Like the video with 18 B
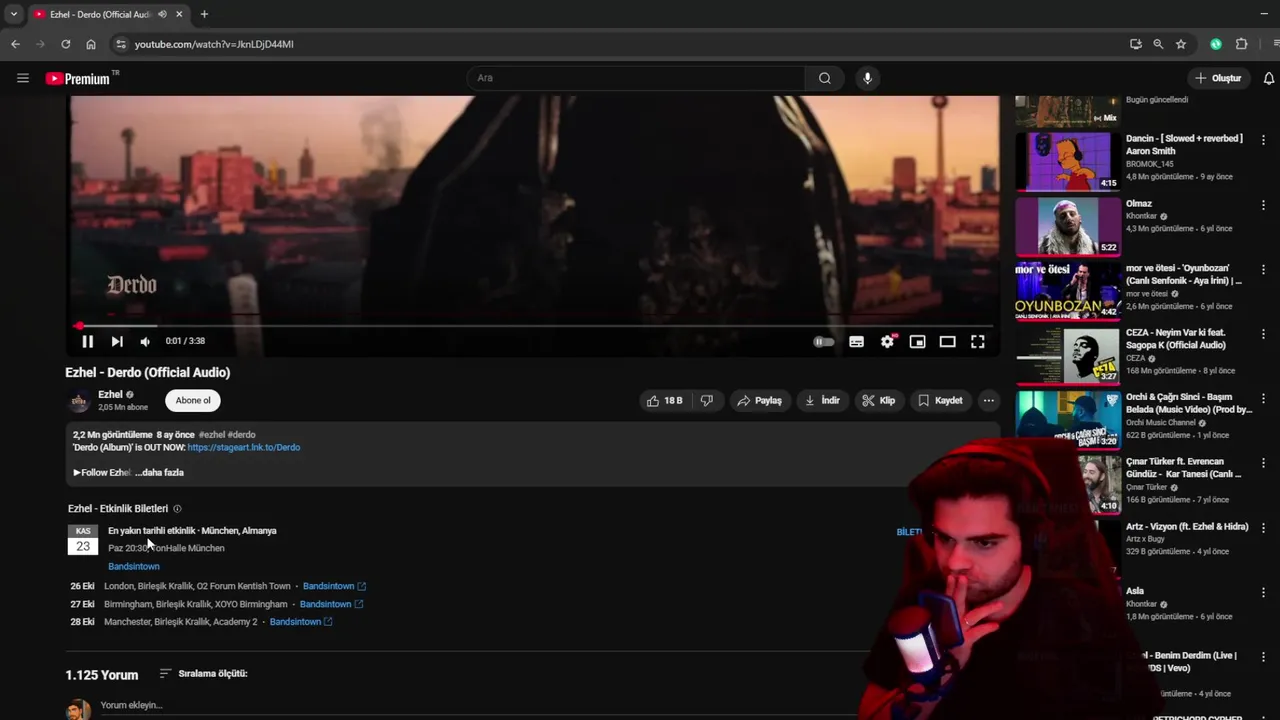The image size is (1280, 720). (664, 400)
